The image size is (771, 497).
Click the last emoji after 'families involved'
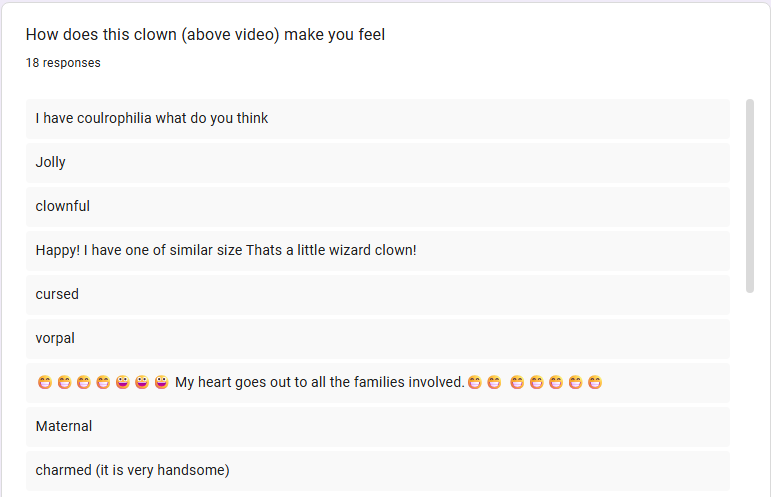point(595,382)
